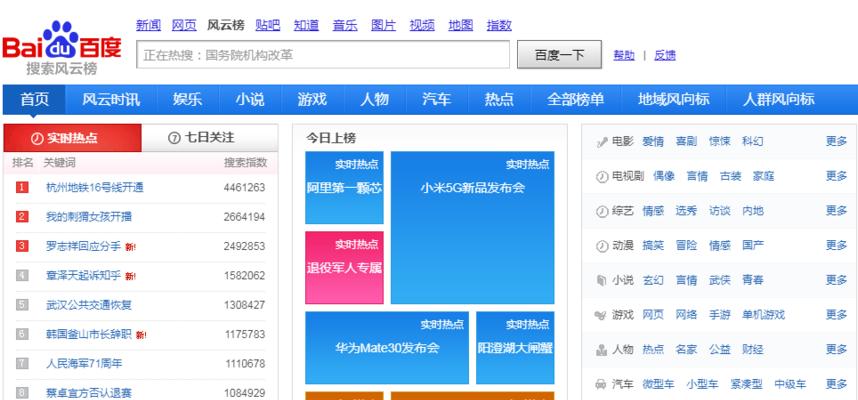Click the rank 4 gray badge
This screenshot has width=858, height=400.
(x=22, y=276)
